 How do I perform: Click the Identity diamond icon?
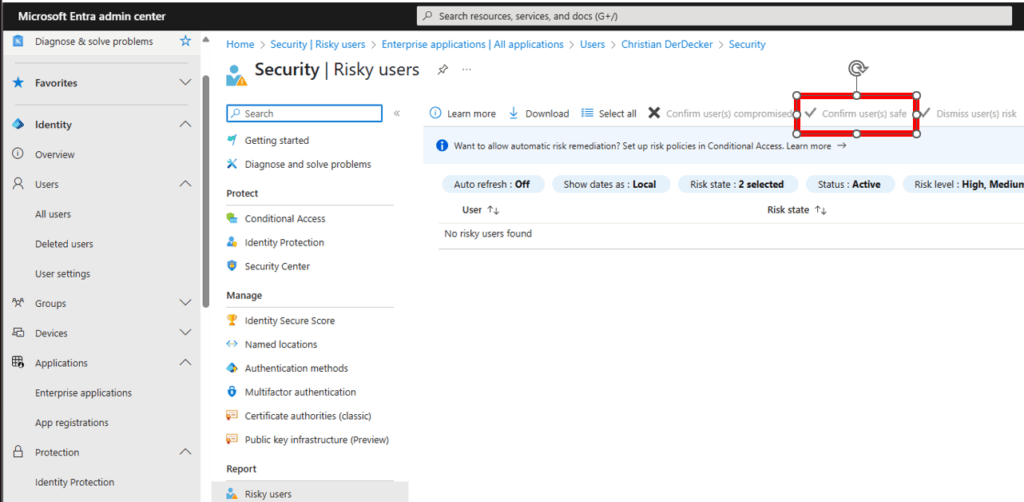[18, 125]
